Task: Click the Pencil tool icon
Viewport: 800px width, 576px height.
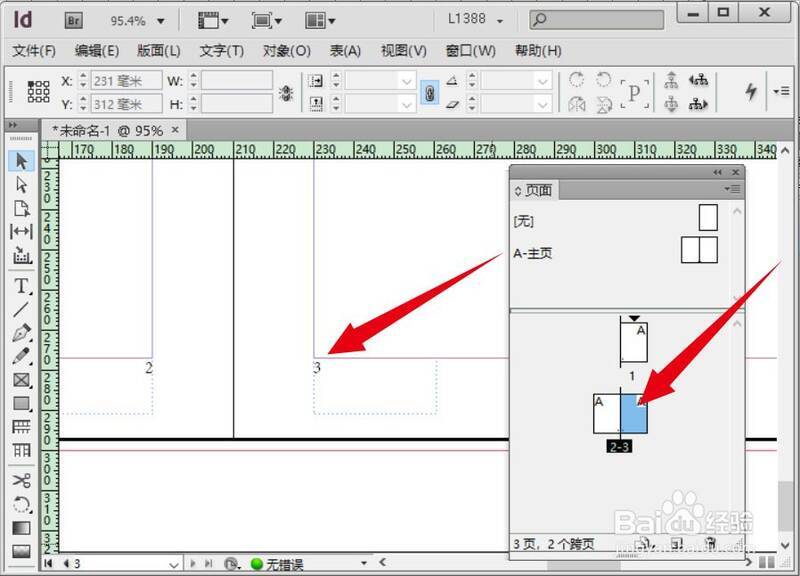Action: point(21,356)
